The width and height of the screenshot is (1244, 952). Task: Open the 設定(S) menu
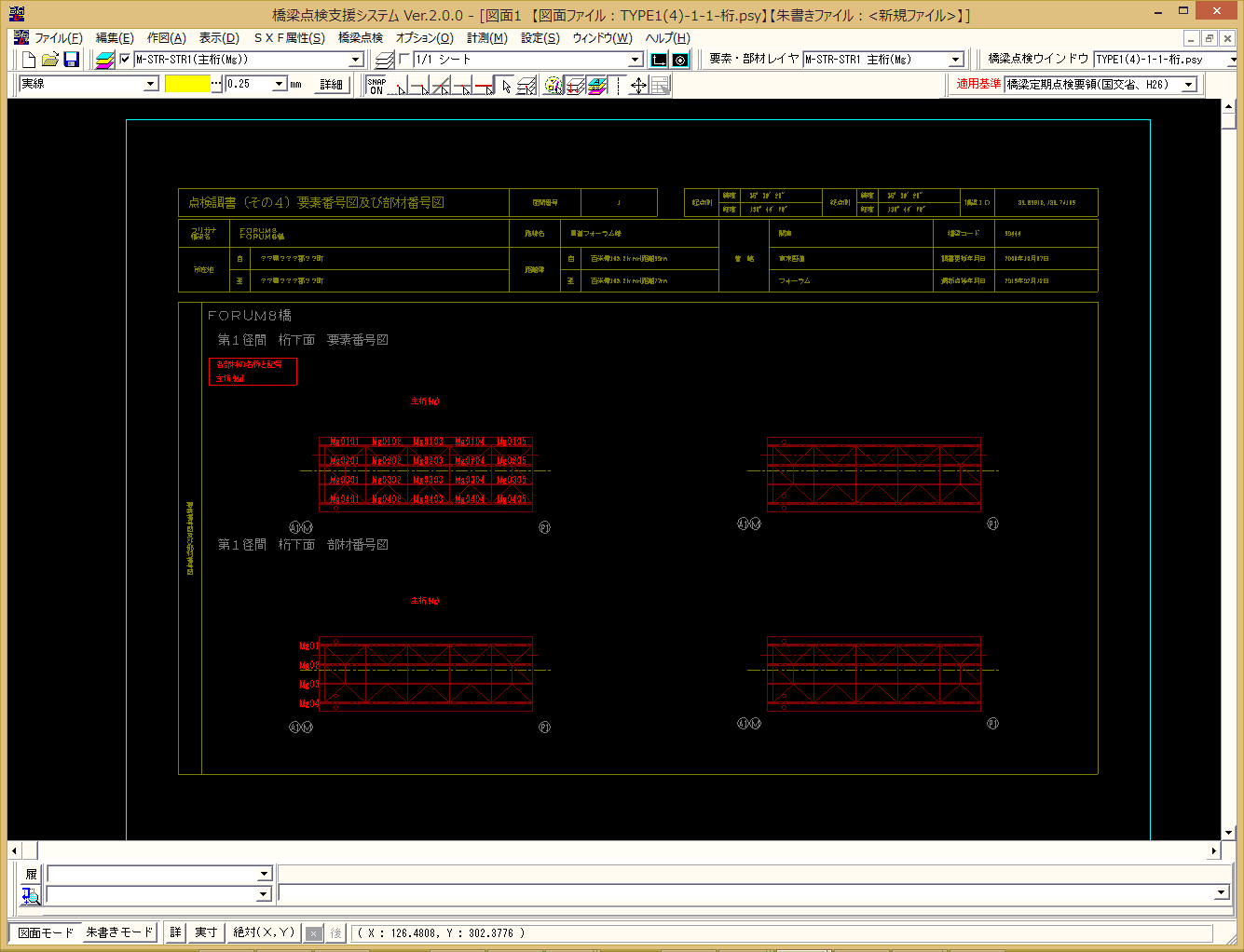click(x=540, y=38)
